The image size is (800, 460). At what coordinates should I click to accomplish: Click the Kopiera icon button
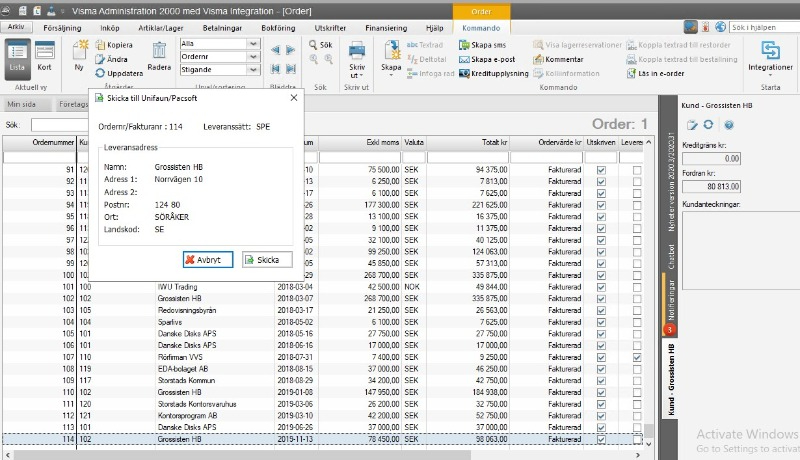coord(114,45)
